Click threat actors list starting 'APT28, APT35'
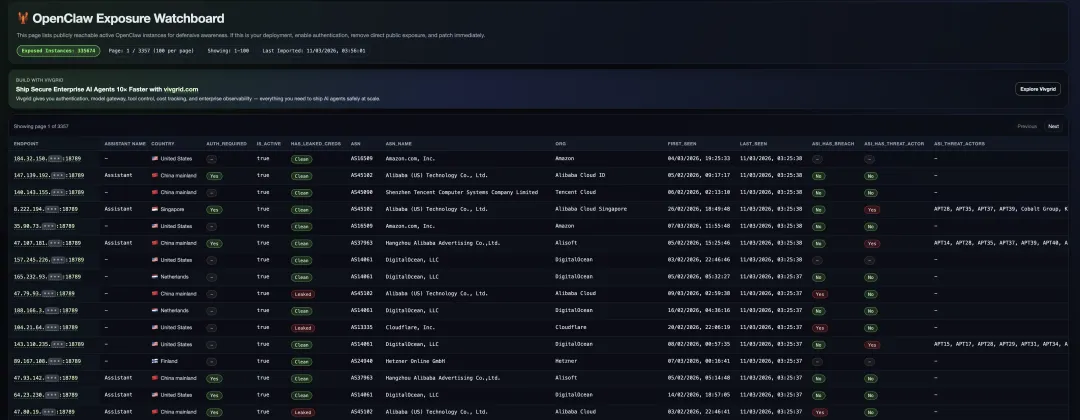Image resolution: width=1080 pixels, height=420 pixels. point(1001,209)
